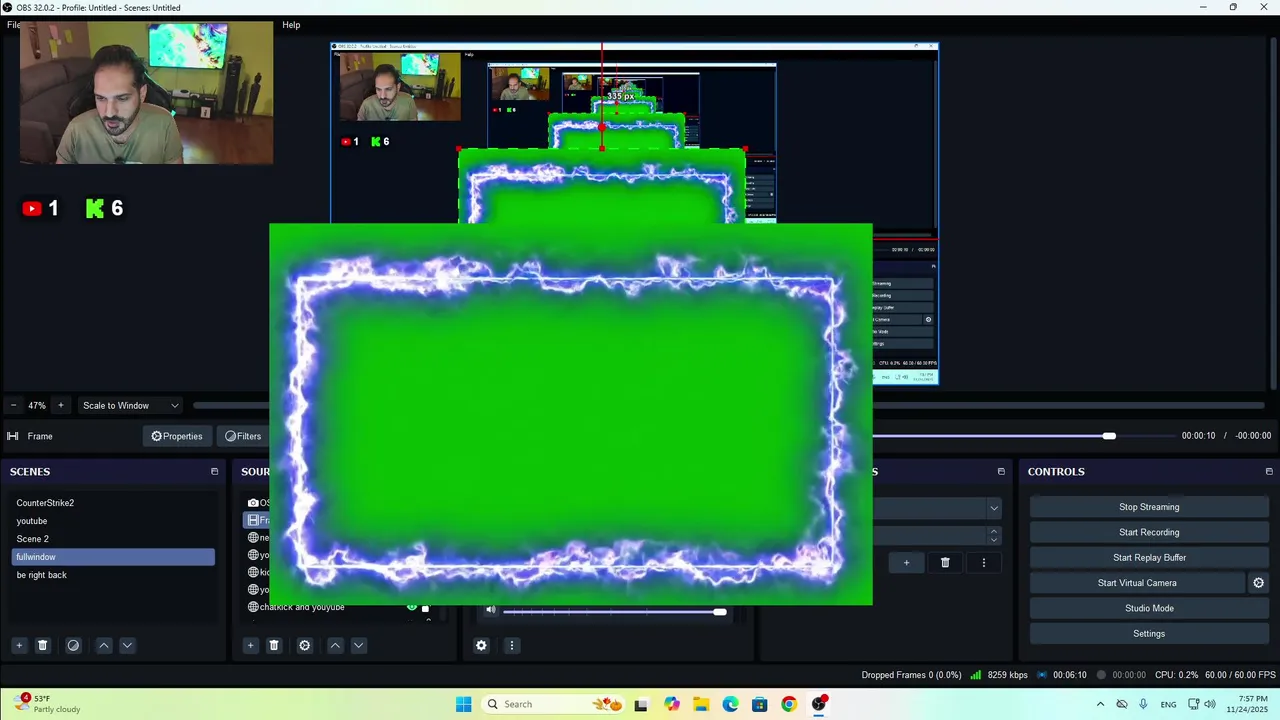1280x720 pixels.
Task: Select the be right back scene
Action: [113, 575]
